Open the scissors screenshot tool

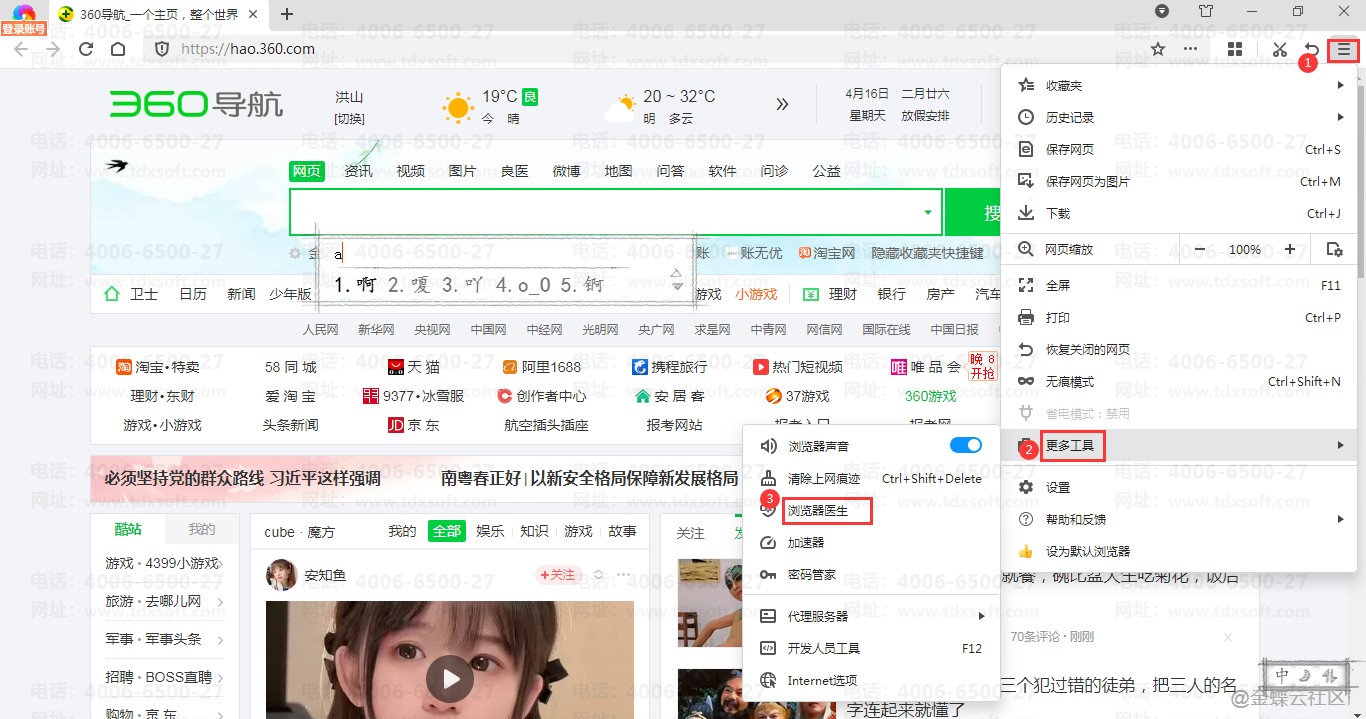coord(1279,49)
